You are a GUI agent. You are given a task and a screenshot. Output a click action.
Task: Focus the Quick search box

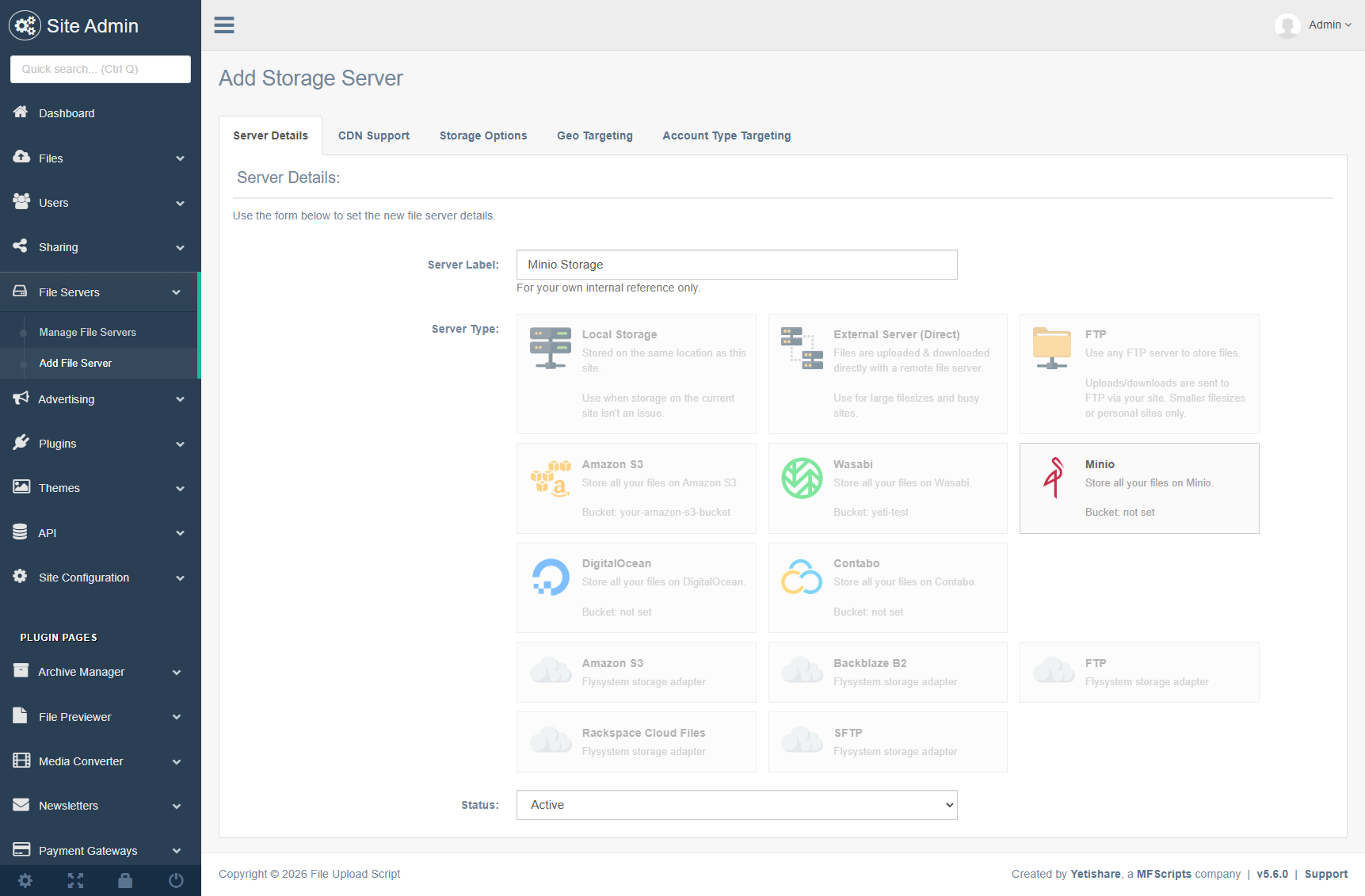pyautogui.click(x=100, y=69)
